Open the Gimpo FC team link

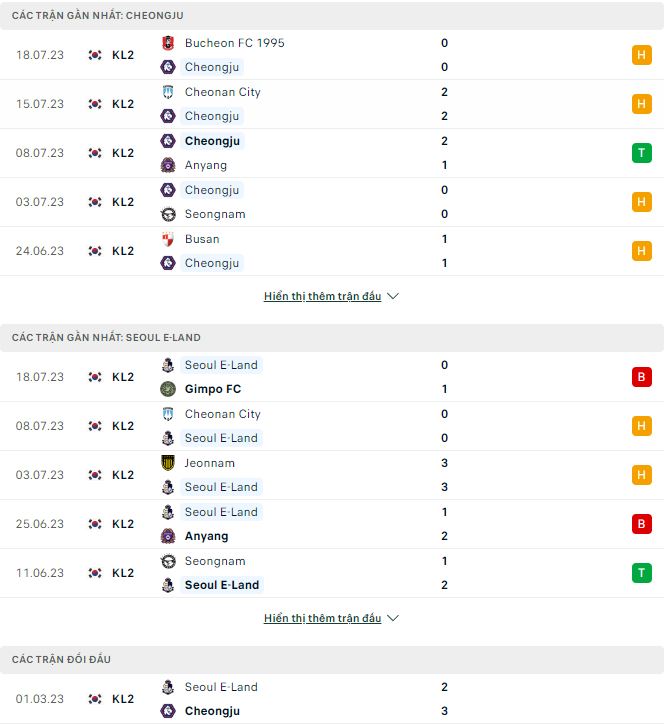tap(212, 389)
